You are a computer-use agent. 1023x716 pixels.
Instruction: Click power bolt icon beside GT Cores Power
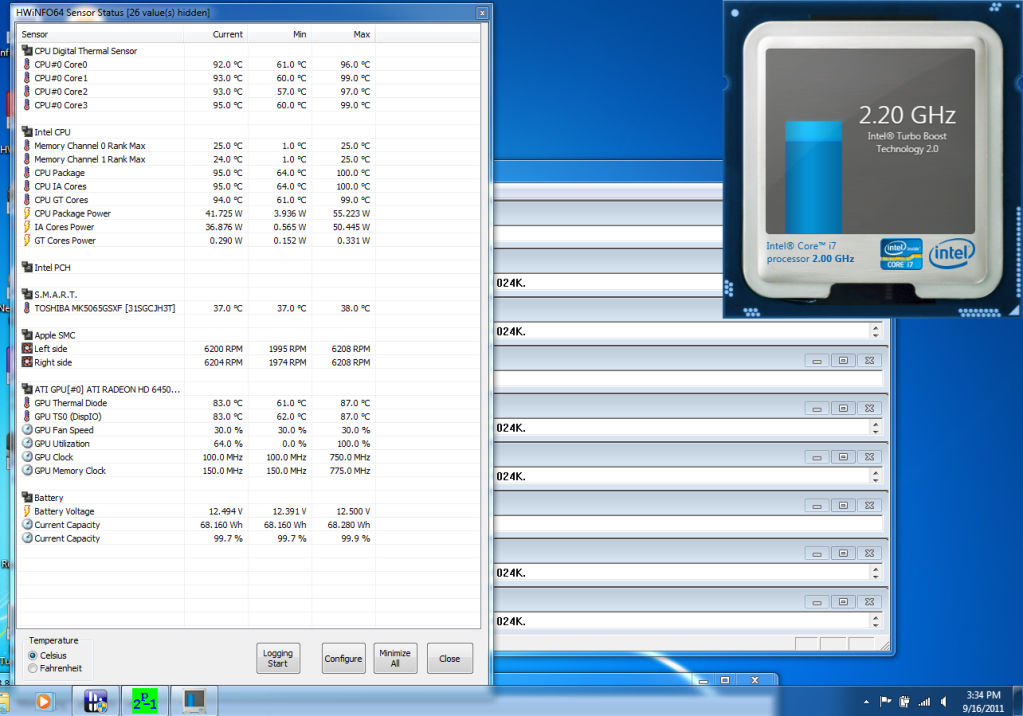[x=27, y=240]
